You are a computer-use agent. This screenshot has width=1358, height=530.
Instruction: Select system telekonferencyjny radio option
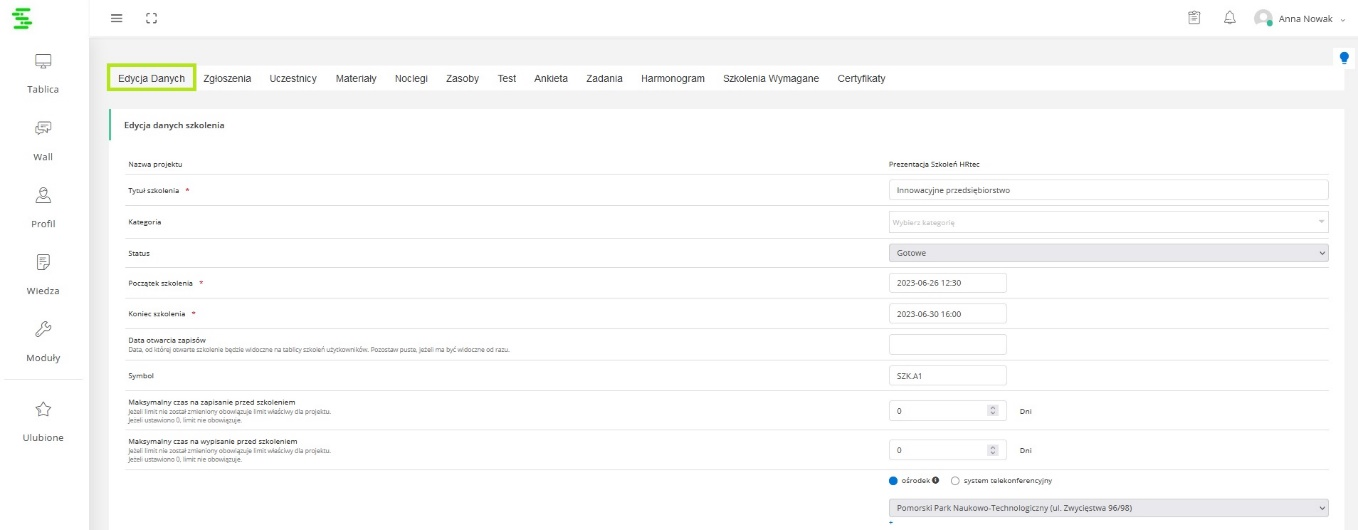pos(955,481)
